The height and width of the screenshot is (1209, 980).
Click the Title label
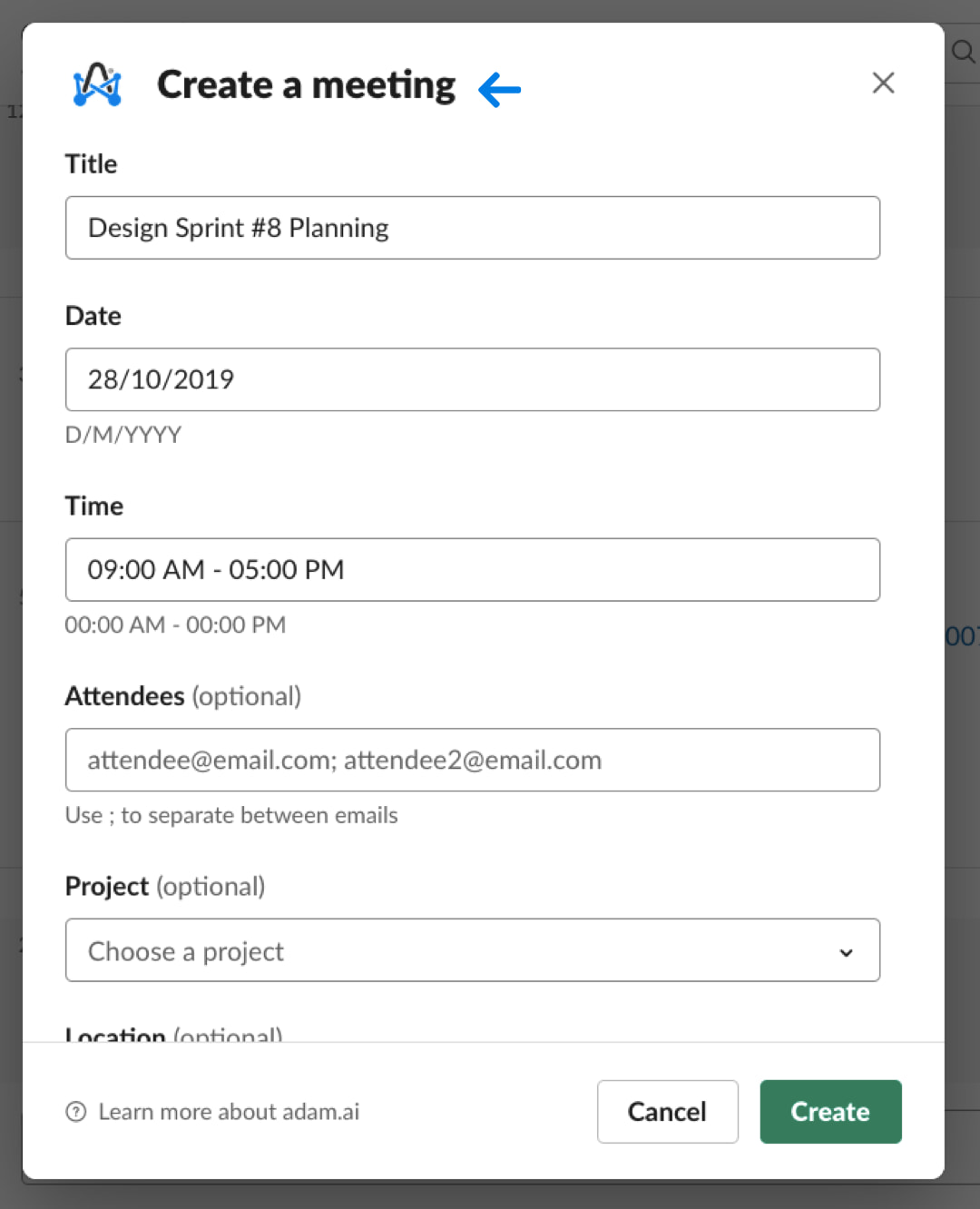click(x=91, y=163)
